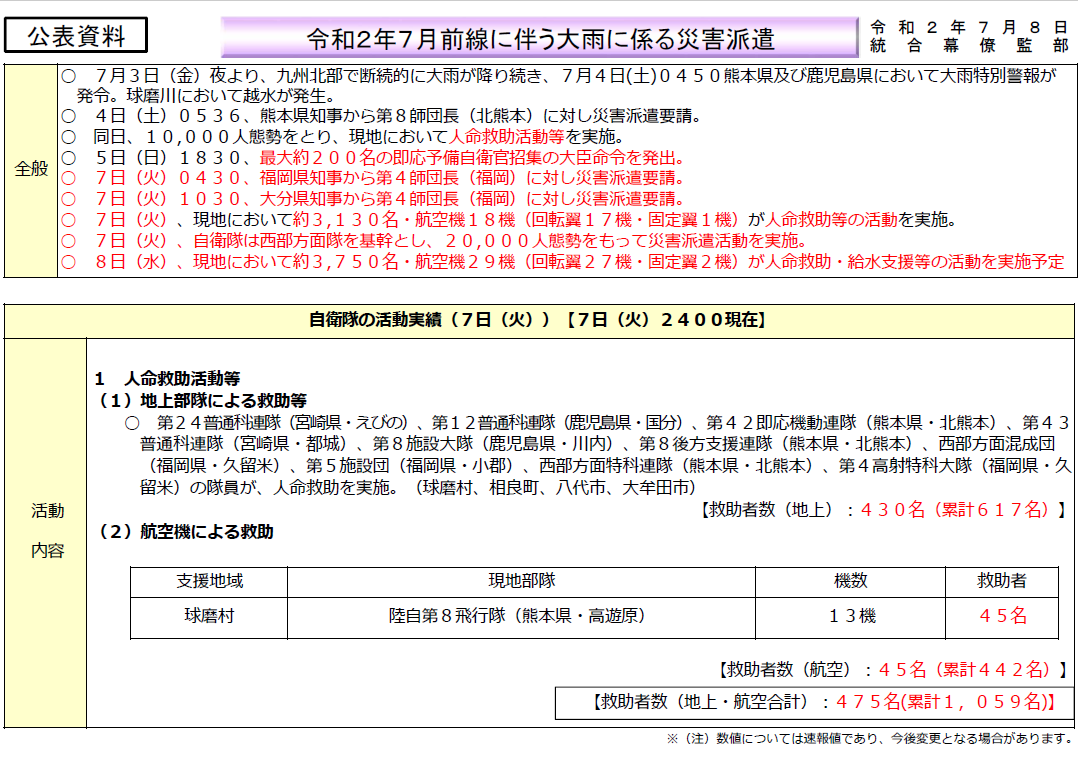Click the 13機 table cell
Viewport: 1078px width, 763px height.
click(850, 617)
